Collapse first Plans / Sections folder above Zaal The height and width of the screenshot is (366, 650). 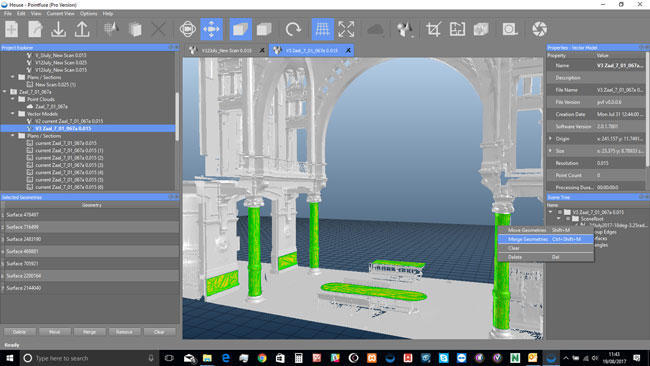point(12,77)
